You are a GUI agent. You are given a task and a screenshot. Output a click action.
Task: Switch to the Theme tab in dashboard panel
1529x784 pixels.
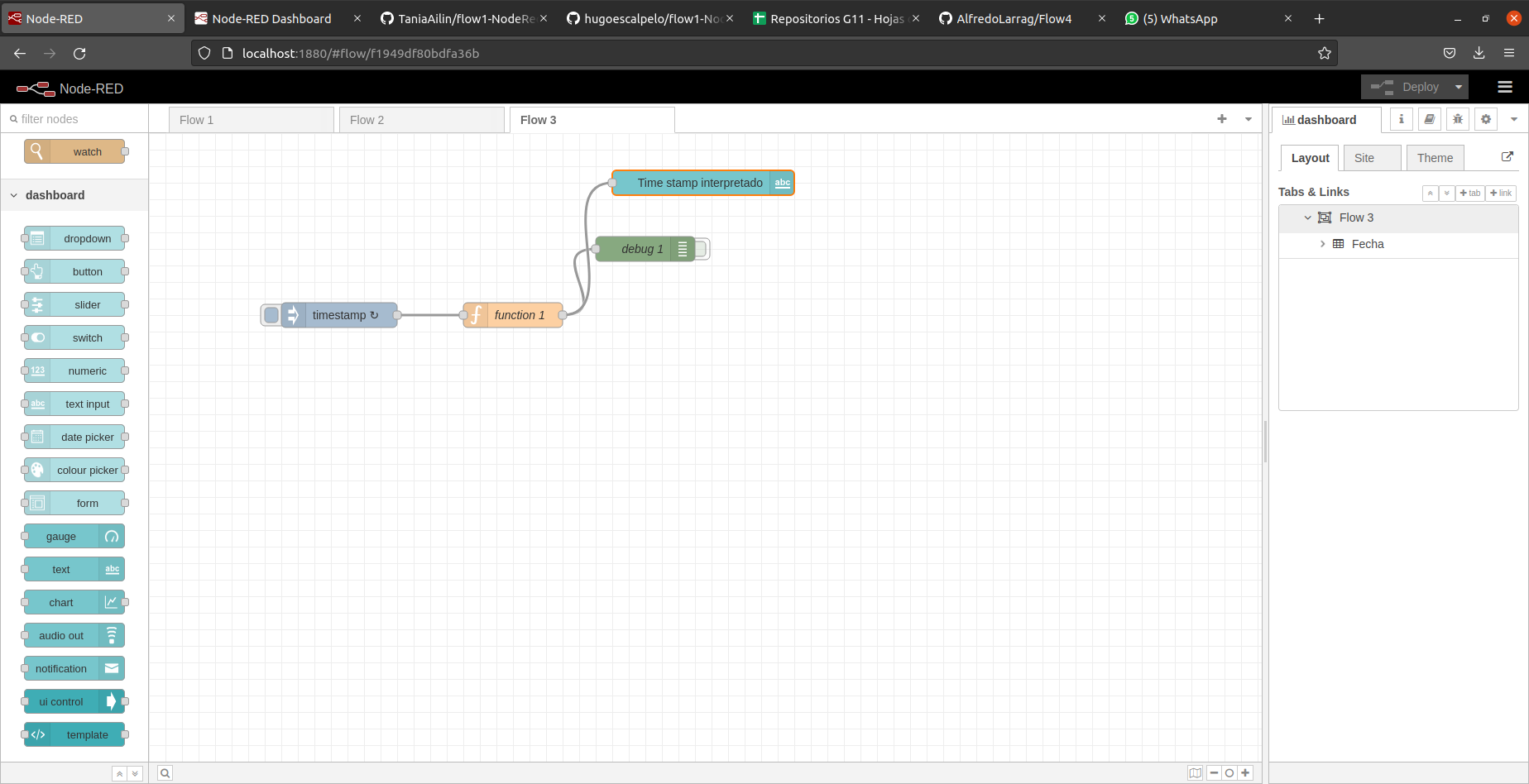click(x=1435, y=157)
